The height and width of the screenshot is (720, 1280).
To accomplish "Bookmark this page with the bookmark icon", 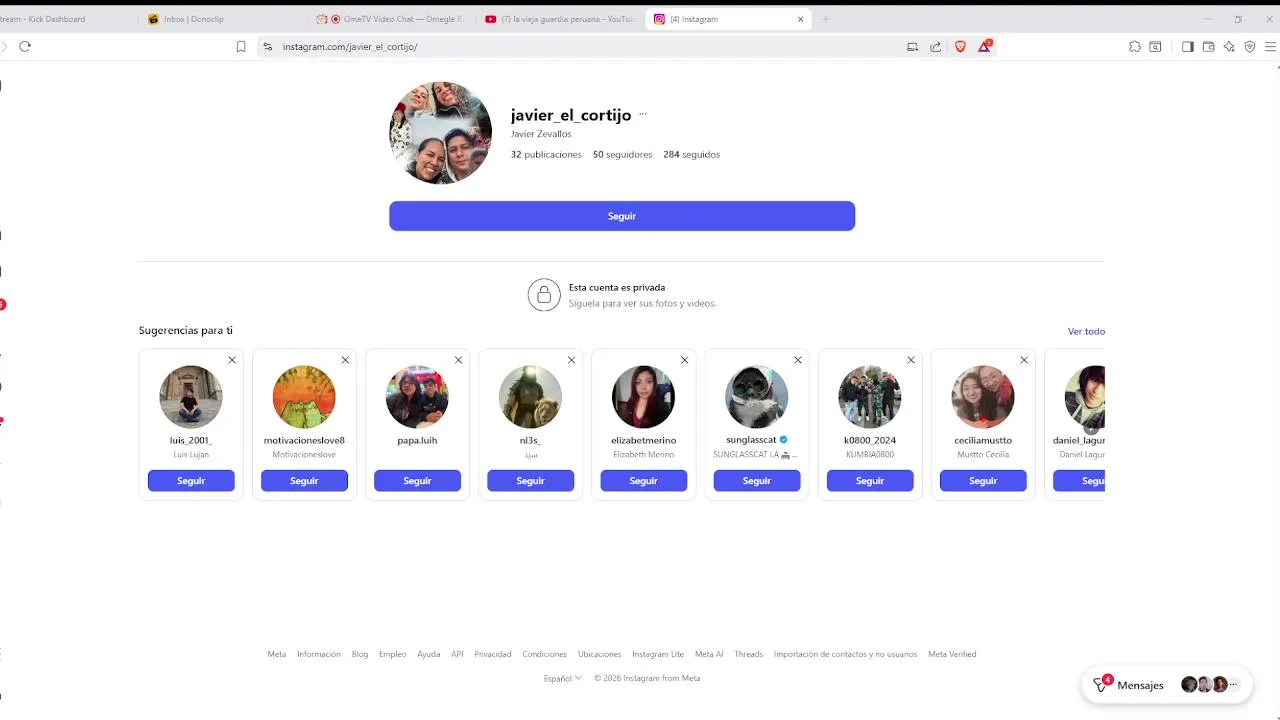I will 241,46.
